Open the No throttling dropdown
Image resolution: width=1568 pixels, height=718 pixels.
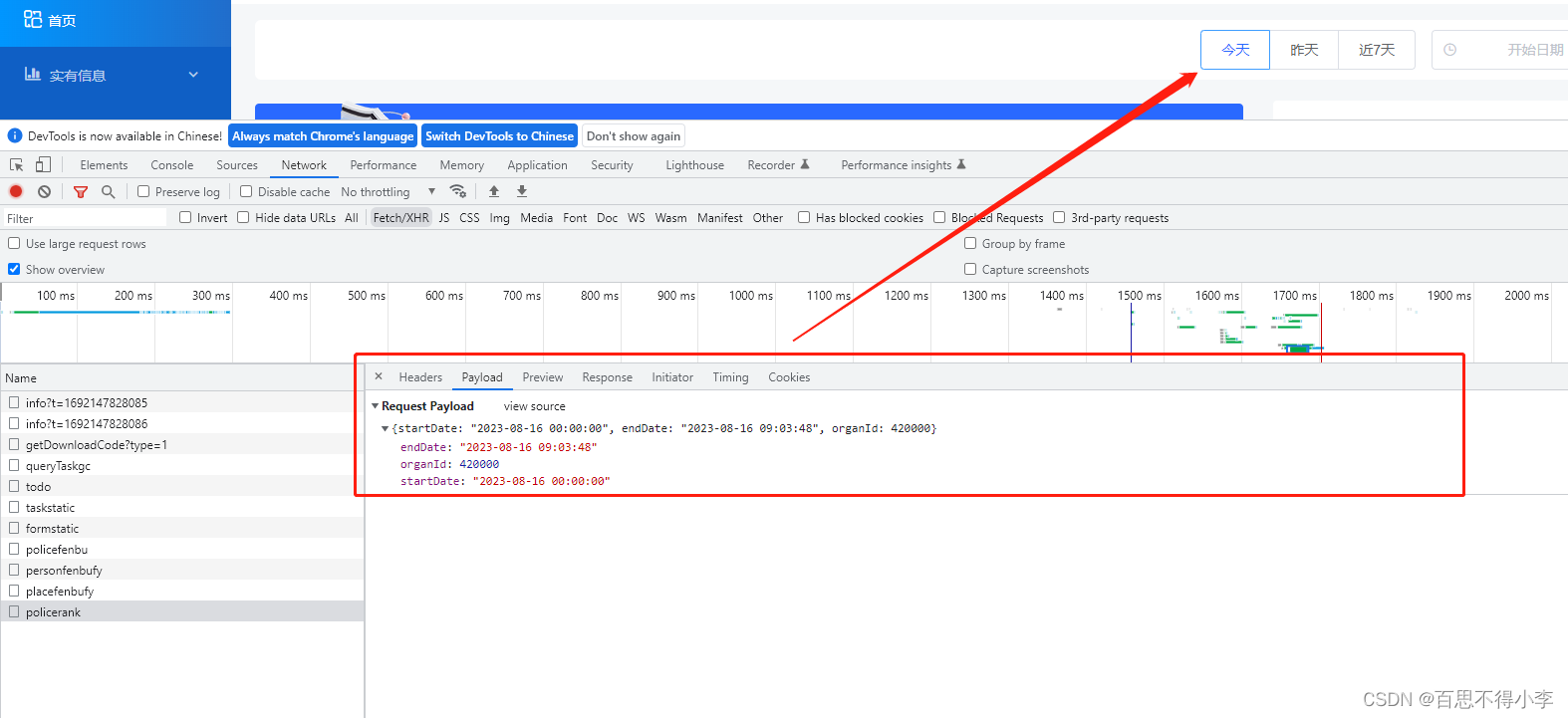click(388, 192)
